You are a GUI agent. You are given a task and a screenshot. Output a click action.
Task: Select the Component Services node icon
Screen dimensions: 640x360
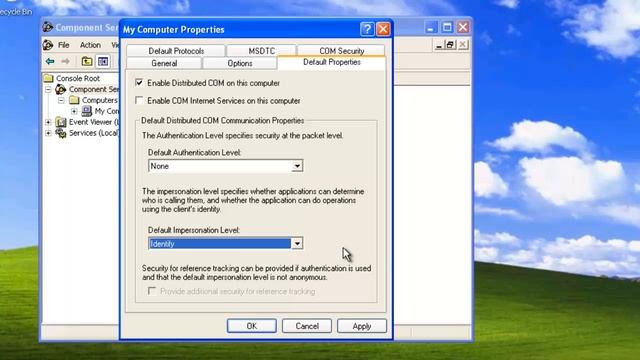61,89
